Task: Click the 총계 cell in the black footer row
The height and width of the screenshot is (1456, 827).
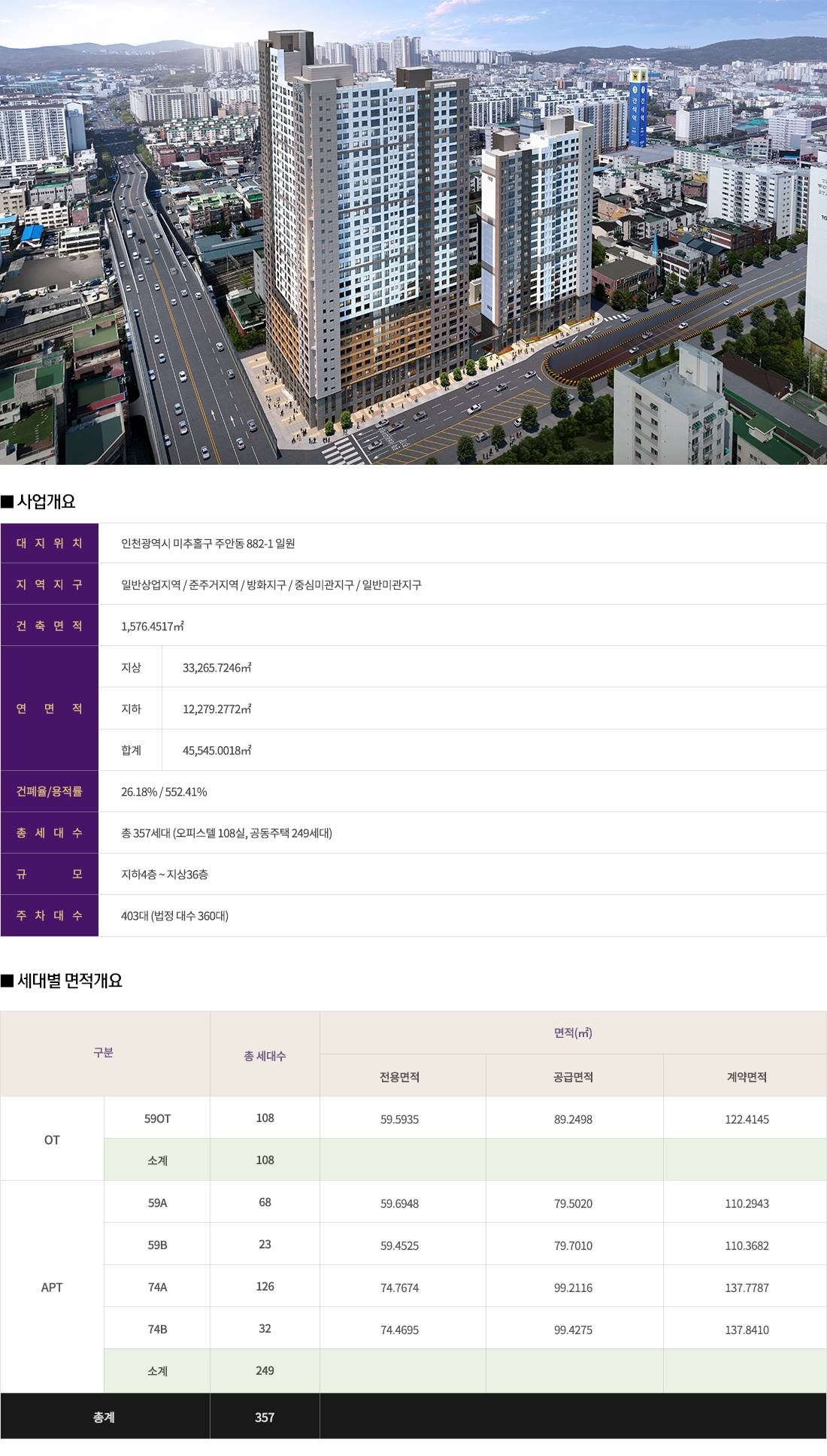Action: click(x=104, y=1417)
